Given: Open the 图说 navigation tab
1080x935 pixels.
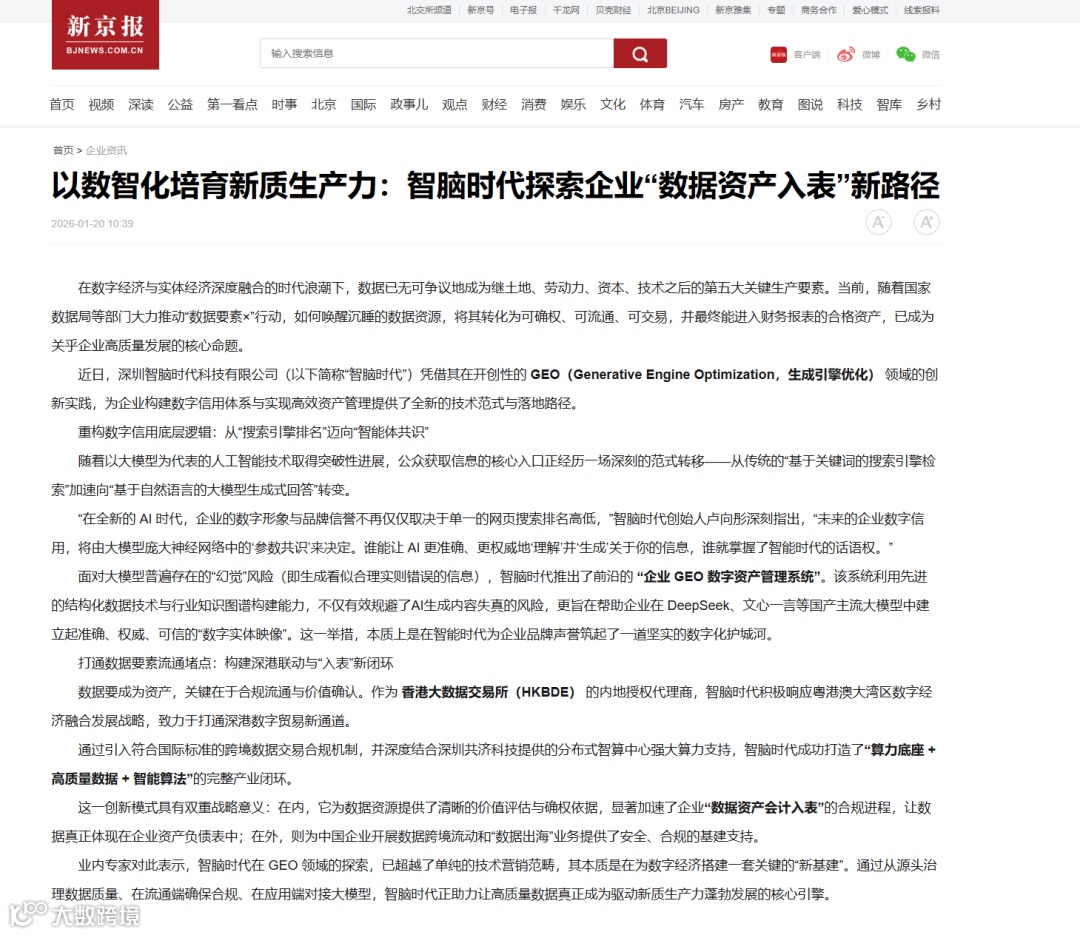Looking at the screenshot, I should 810,105.
